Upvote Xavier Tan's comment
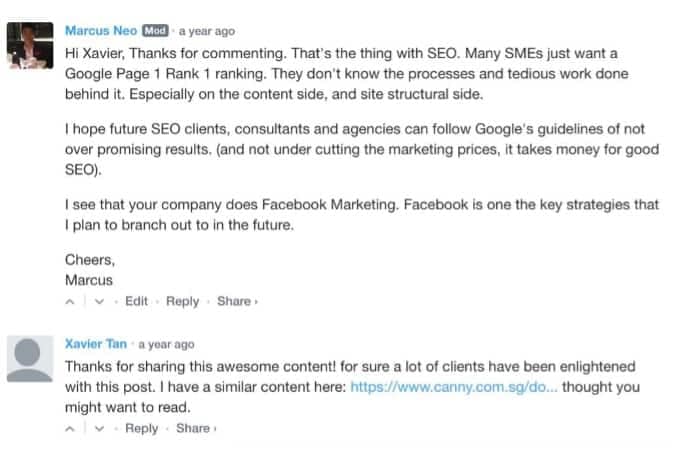Viewport: 673px width, 452px height. (70, 428)
